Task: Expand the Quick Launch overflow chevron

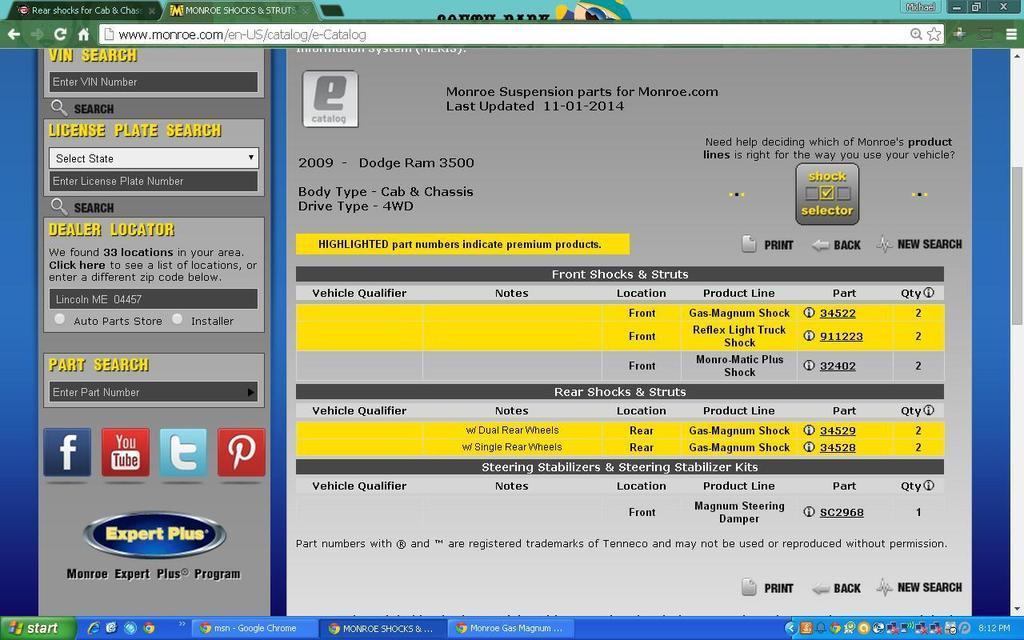Action: pyautogui.click(x=182, y=624)
